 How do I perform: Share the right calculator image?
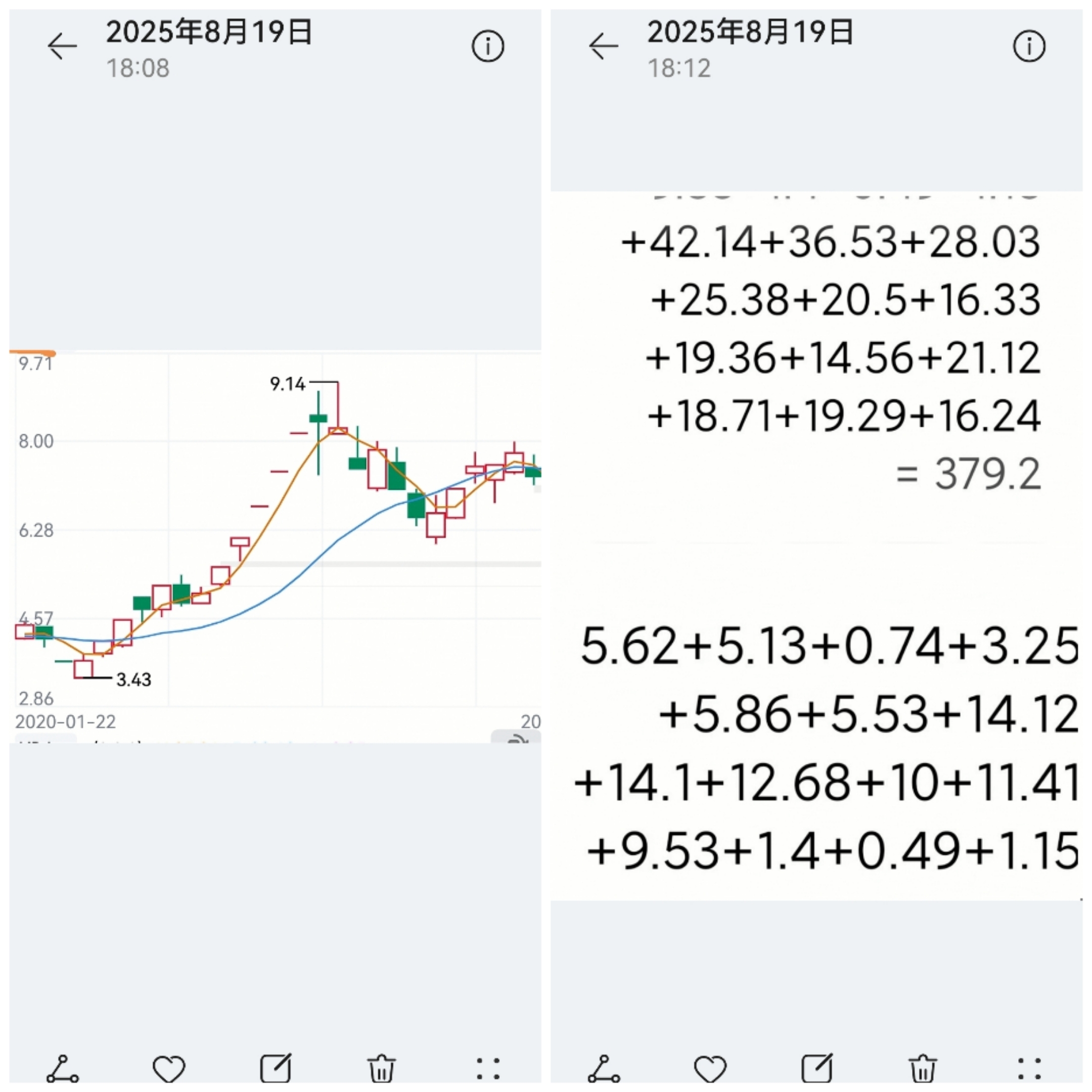coord(604,1069)
